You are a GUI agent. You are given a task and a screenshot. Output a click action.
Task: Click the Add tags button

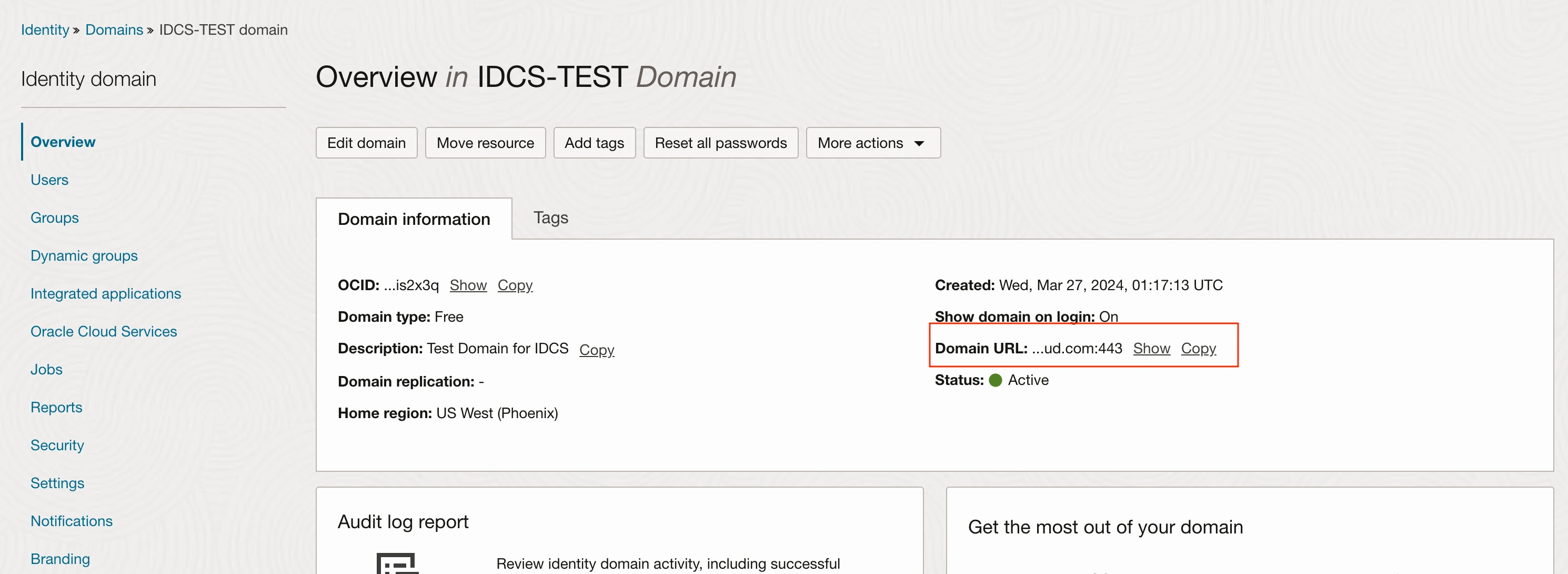pos(594,143)
